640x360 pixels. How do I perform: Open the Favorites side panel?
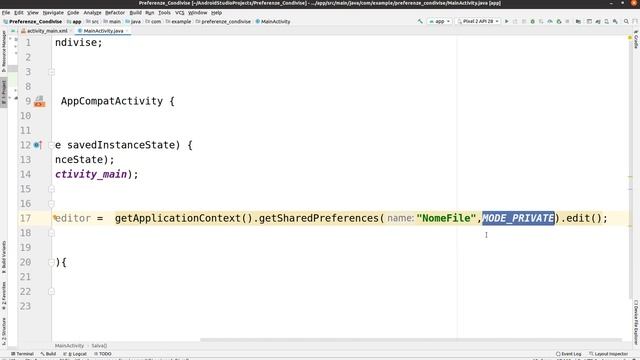tap(4, 296)
